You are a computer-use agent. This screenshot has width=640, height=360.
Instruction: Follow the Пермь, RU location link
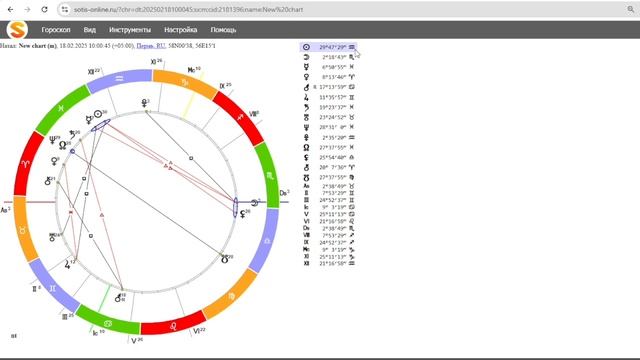tap(151, 46)
